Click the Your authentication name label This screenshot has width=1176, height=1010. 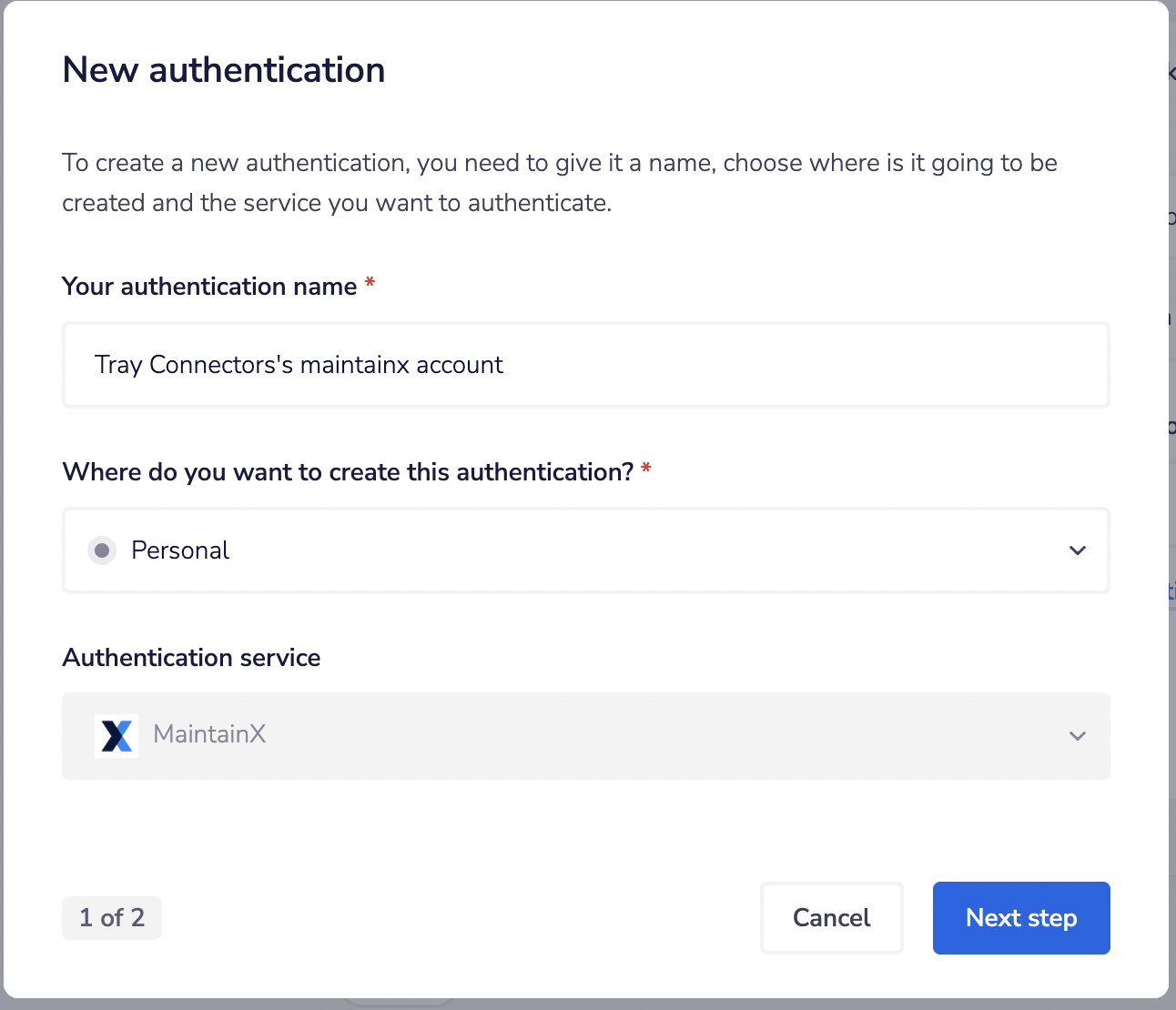coord(208,286)
